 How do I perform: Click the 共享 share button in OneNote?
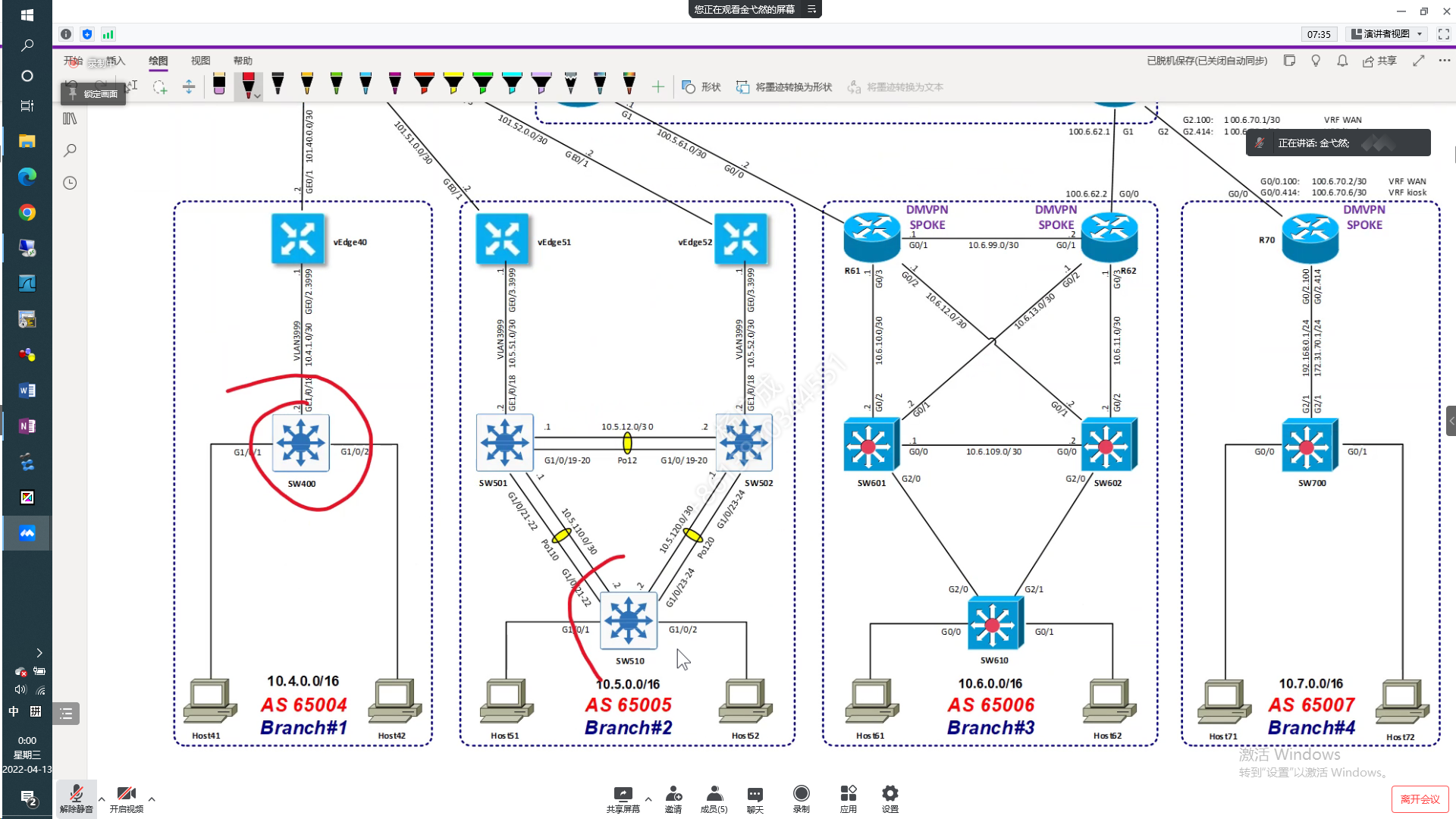(1380, 61)
